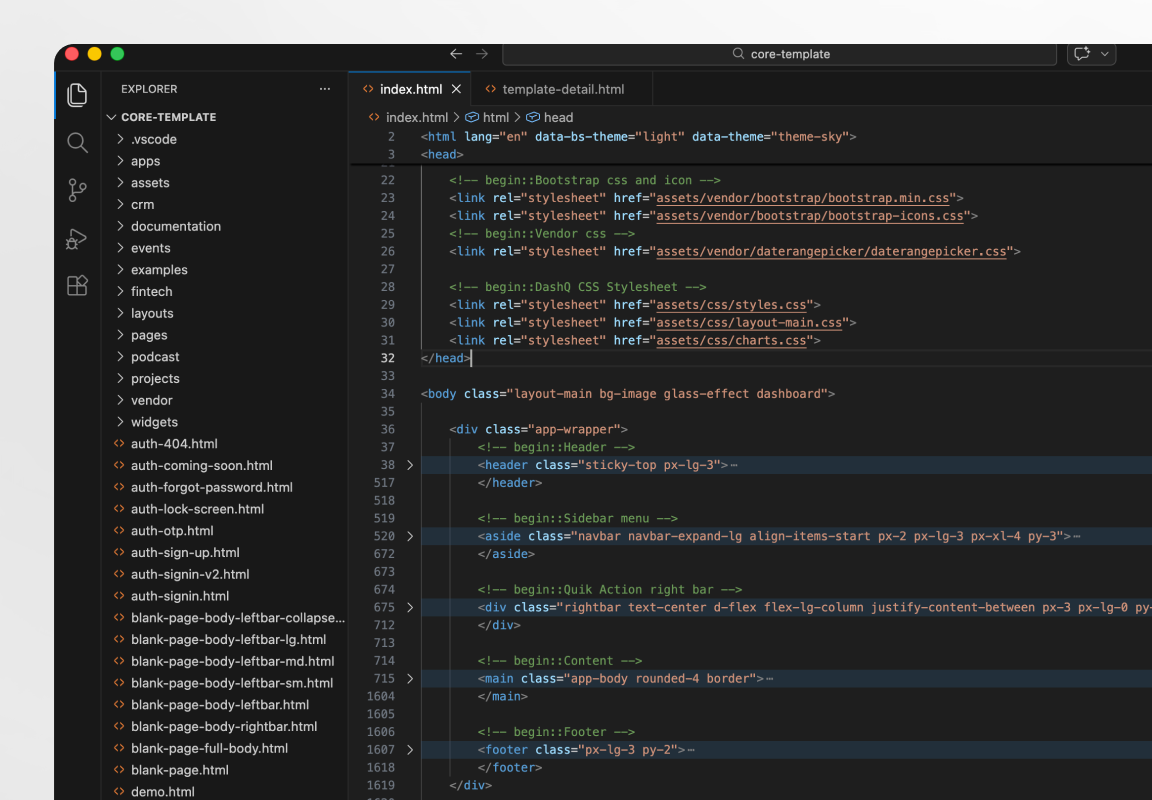Unfold the collapsed header element on line 38
This screenshot has height=800, width=1152.
(409, 464)
